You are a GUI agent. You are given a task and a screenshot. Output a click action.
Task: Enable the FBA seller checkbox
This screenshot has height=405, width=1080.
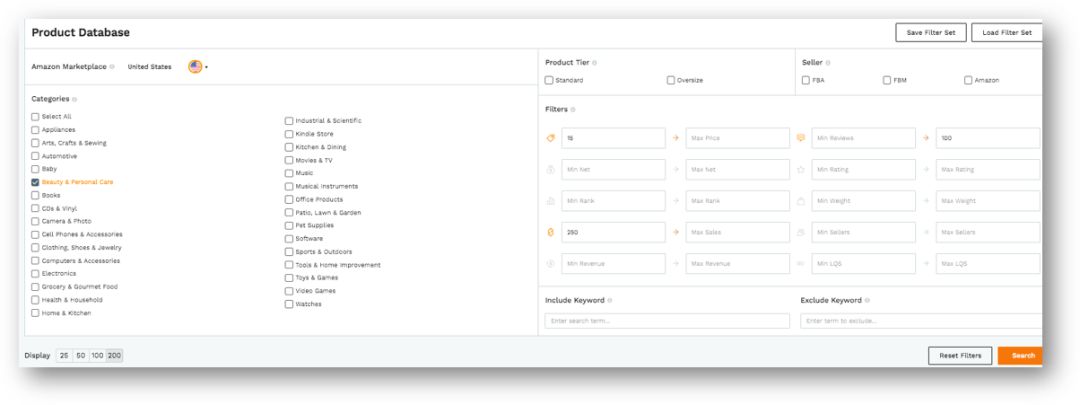[x=806, y=80]
